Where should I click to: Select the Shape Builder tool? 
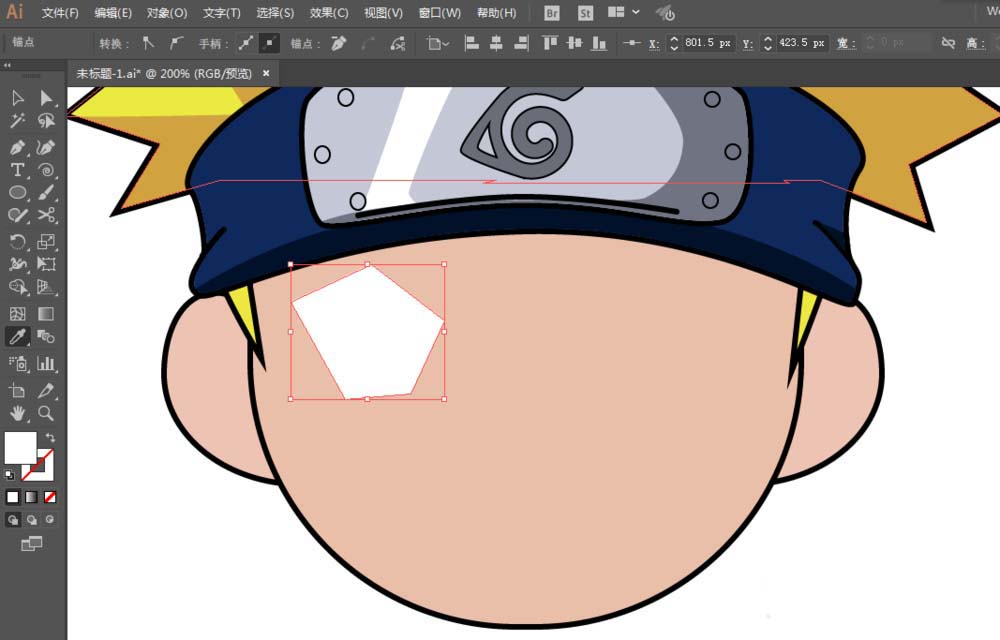17,287
